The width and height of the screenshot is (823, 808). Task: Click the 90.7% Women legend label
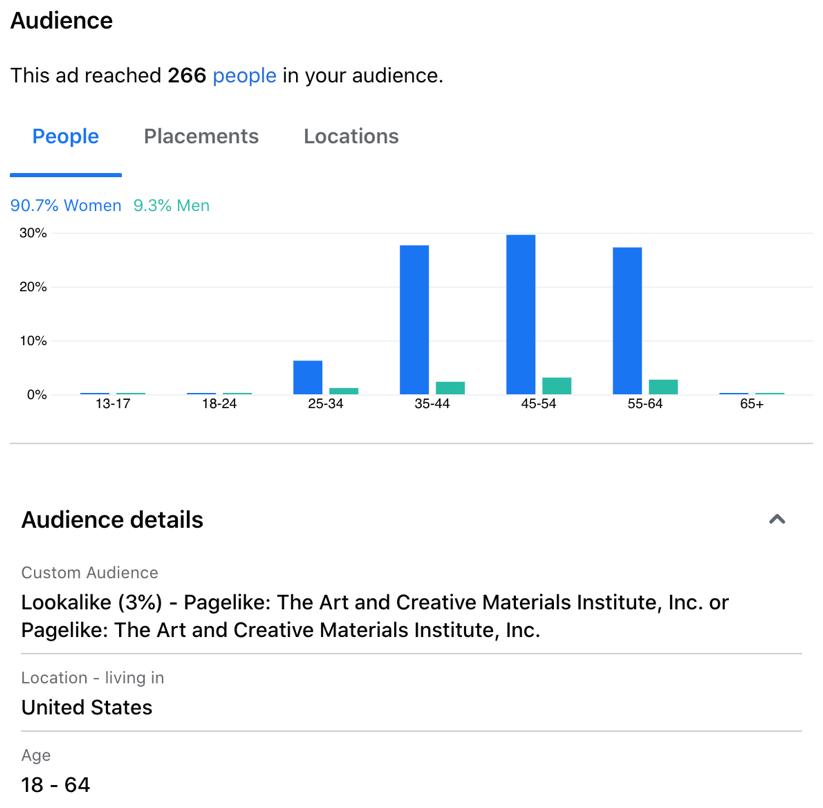(x=66, y=205)
